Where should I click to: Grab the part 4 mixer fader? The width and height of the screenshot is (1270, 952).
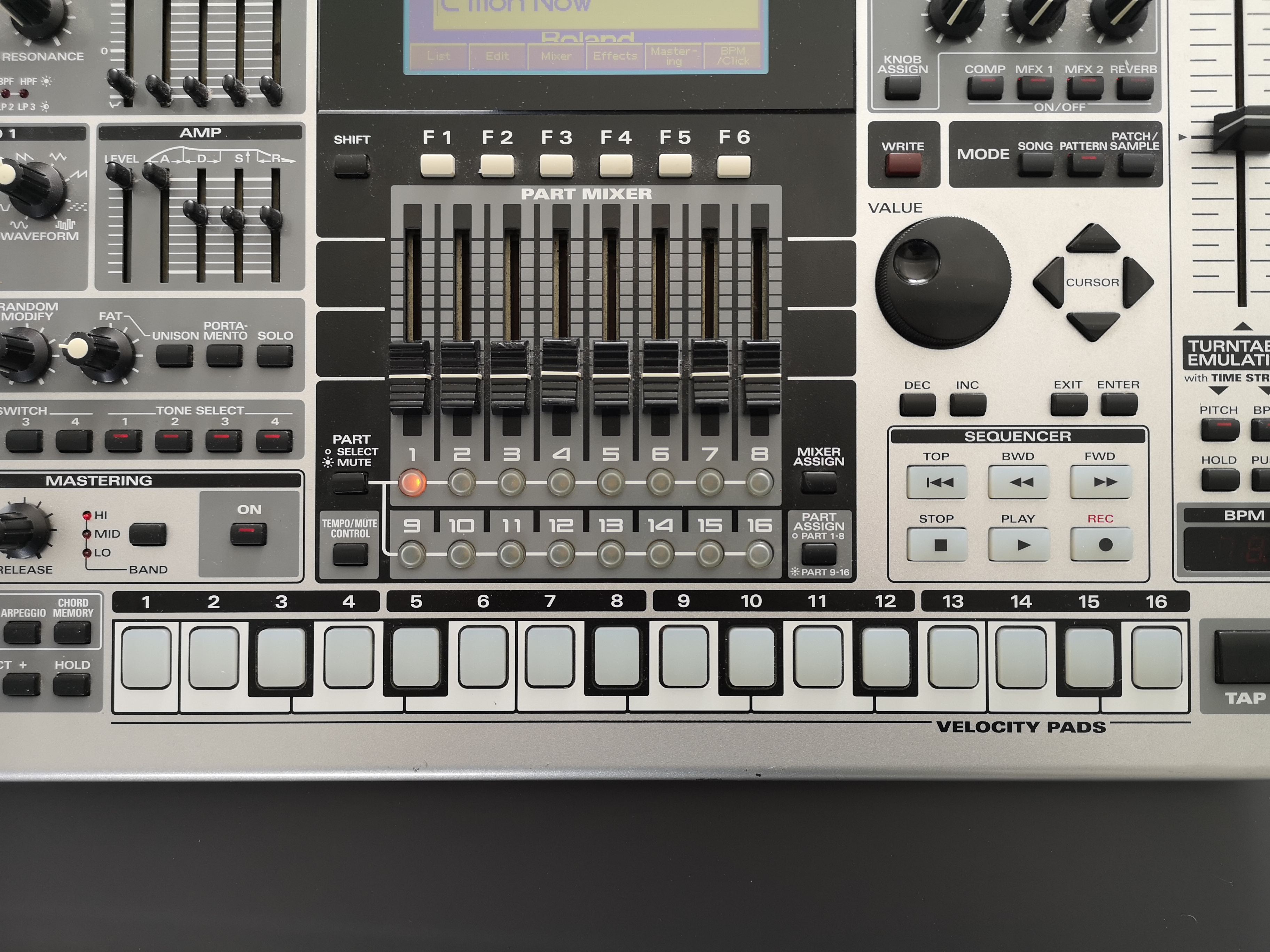click(x=560, y=374)
